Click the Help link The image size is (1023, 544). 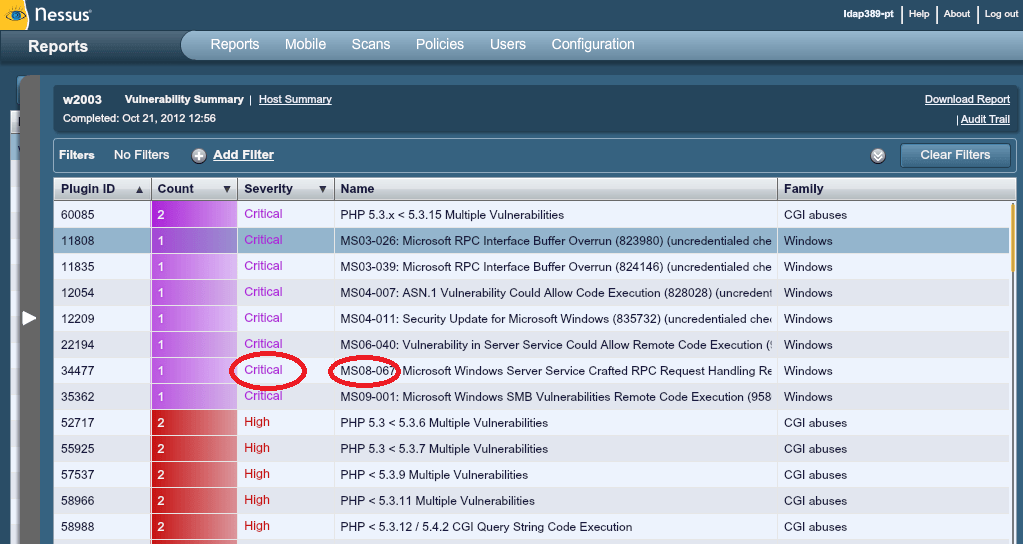(919, 14)
